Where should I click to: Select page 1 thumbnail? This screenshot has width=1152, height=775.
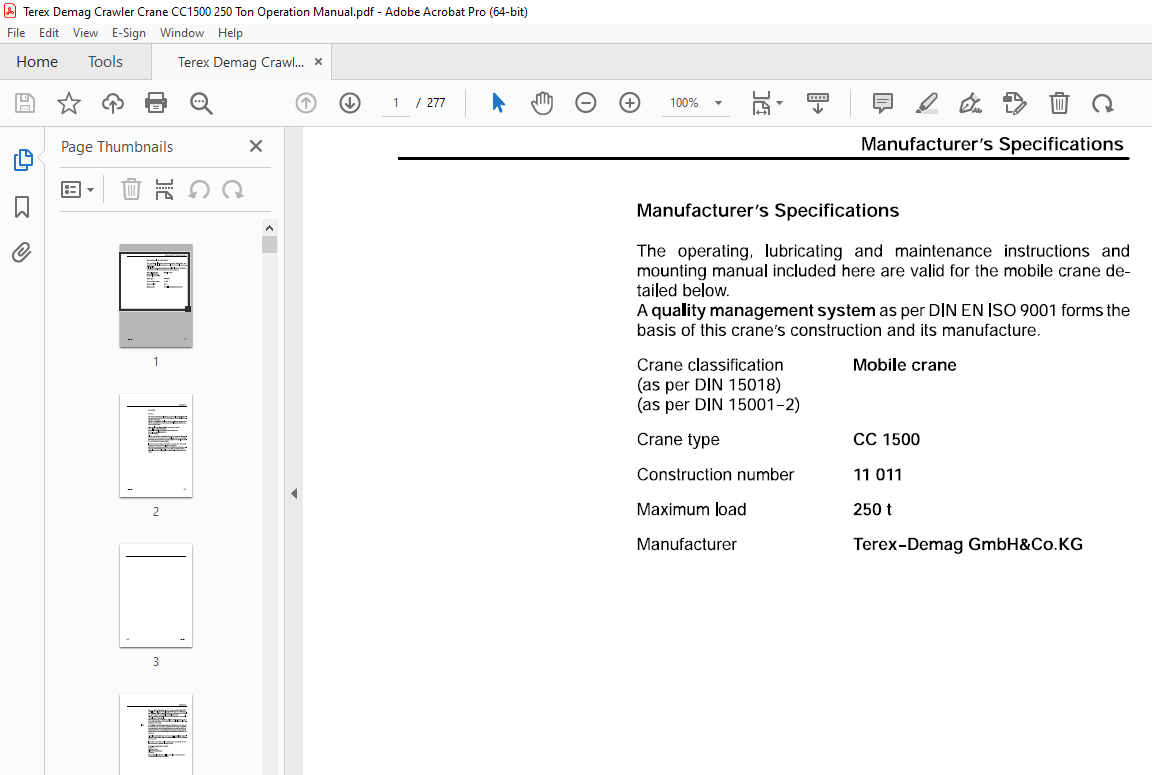pyautogui.click(x=156, y=295)
